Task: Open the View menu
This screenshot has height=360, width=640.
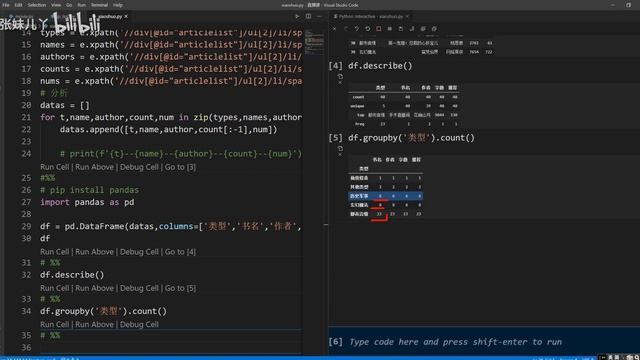Action: tap(56, 5)
